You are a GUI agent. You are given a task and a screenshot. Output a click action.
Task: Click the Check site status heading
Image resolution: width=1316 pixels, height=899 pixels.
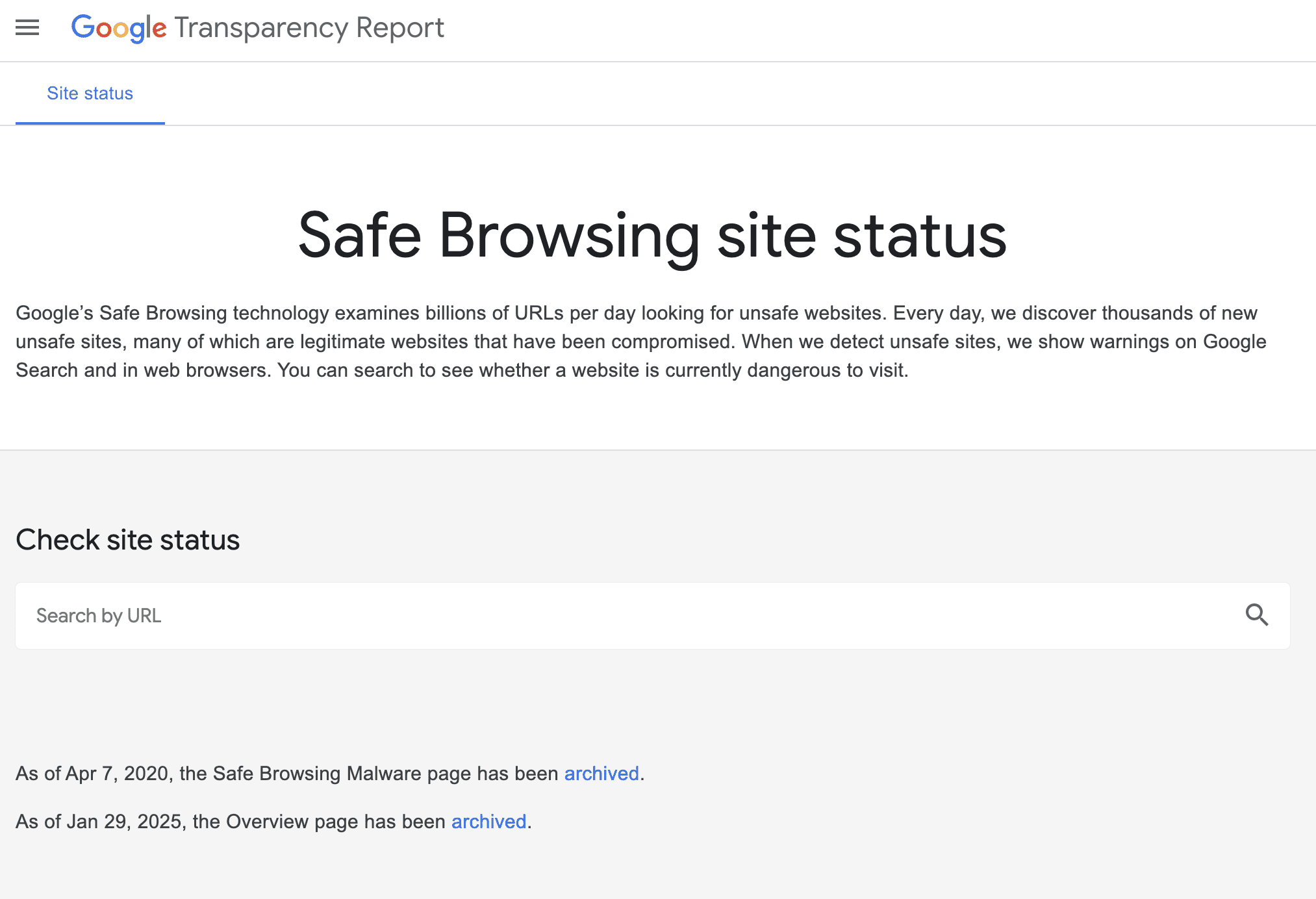point(128,540)
